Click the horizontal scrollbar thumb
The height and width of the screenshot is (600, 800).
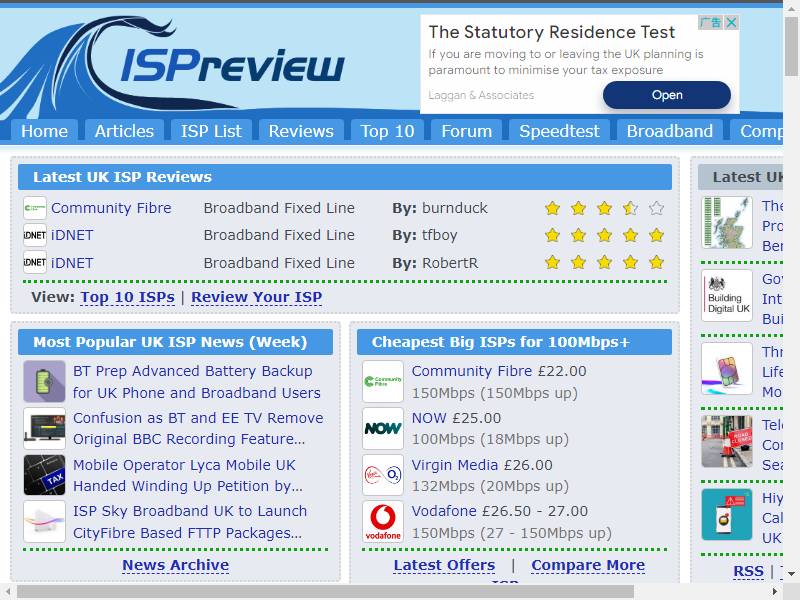coord(326,592)
